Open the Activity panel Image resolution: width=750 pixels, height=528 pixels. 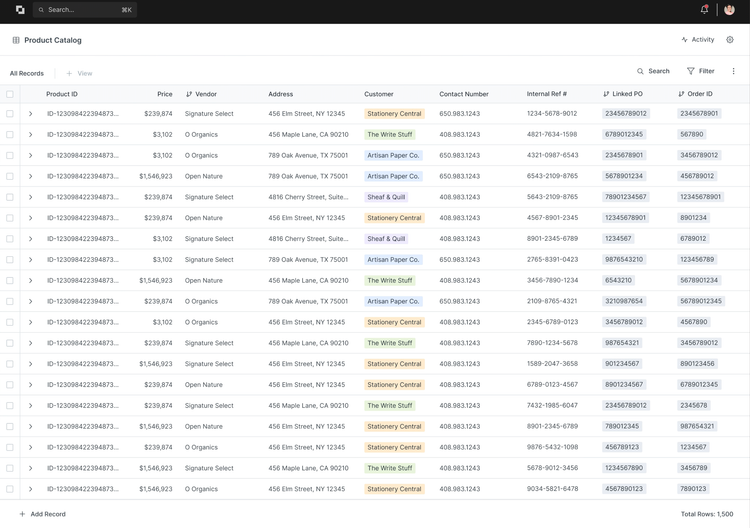pyautogui.click(x=697, y=40)
